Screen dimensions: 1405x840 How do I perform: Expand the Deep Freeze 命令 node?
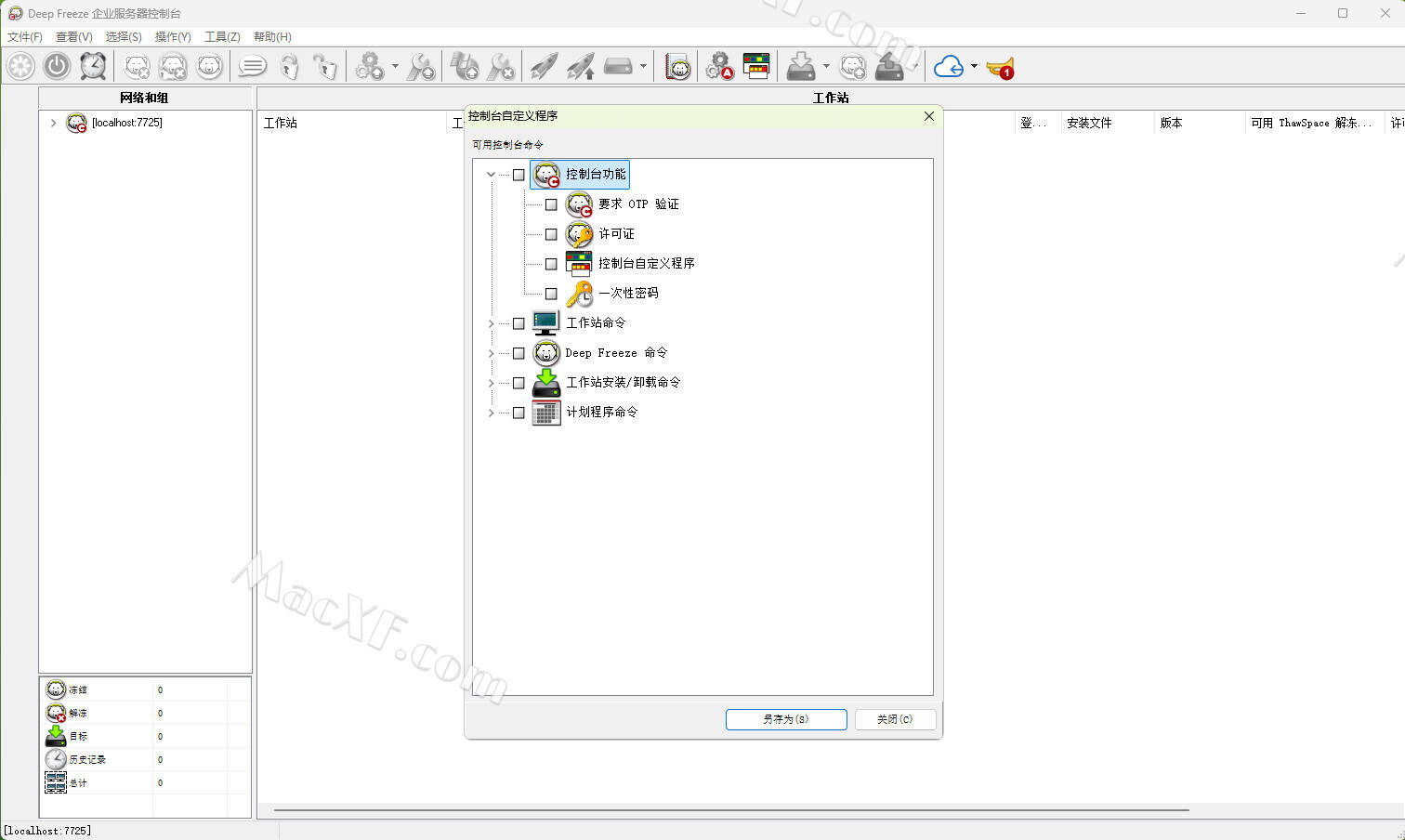(491, 353)
